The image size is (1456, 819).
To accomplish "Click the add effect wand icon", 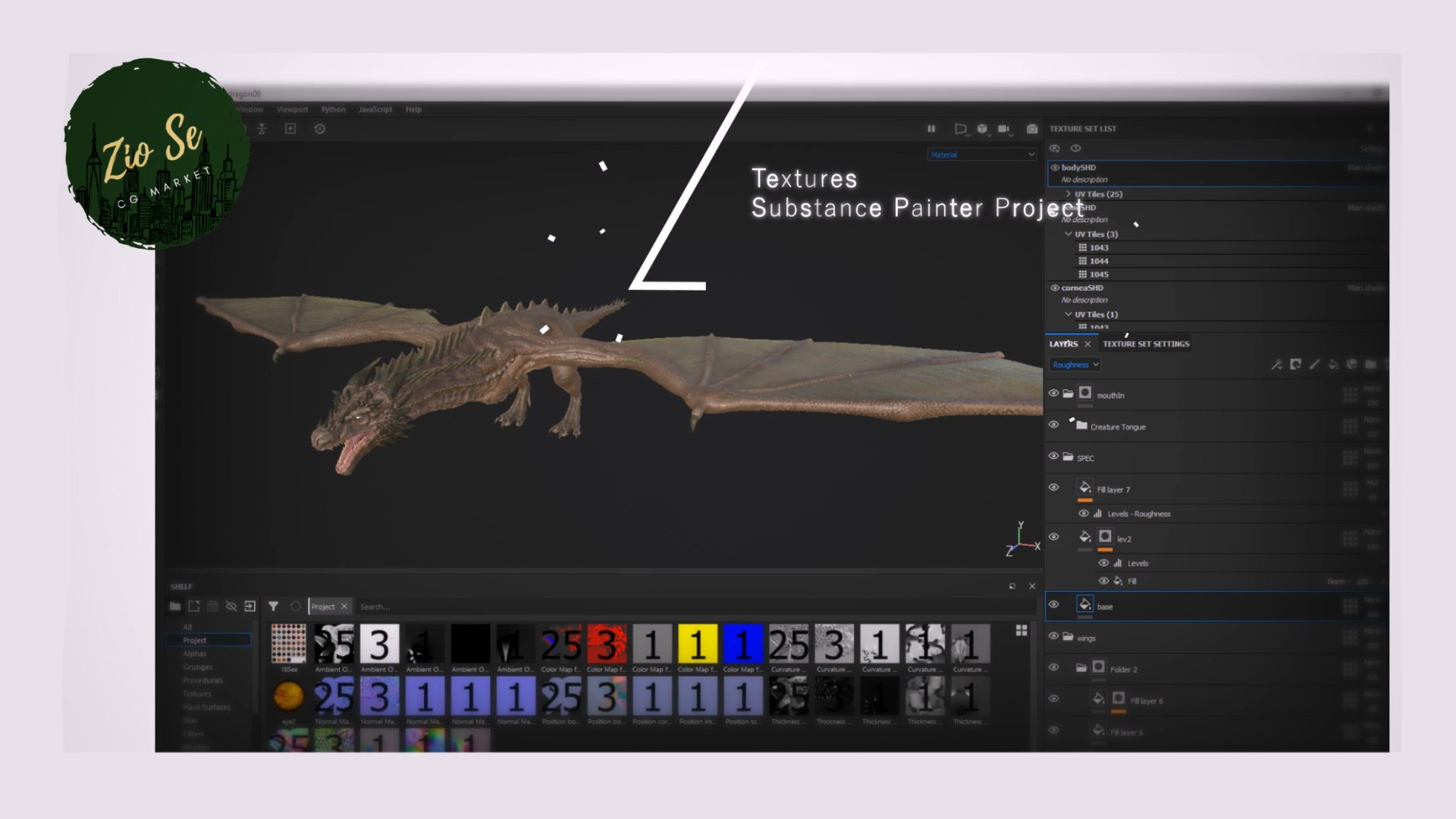I will point(1277,365).
